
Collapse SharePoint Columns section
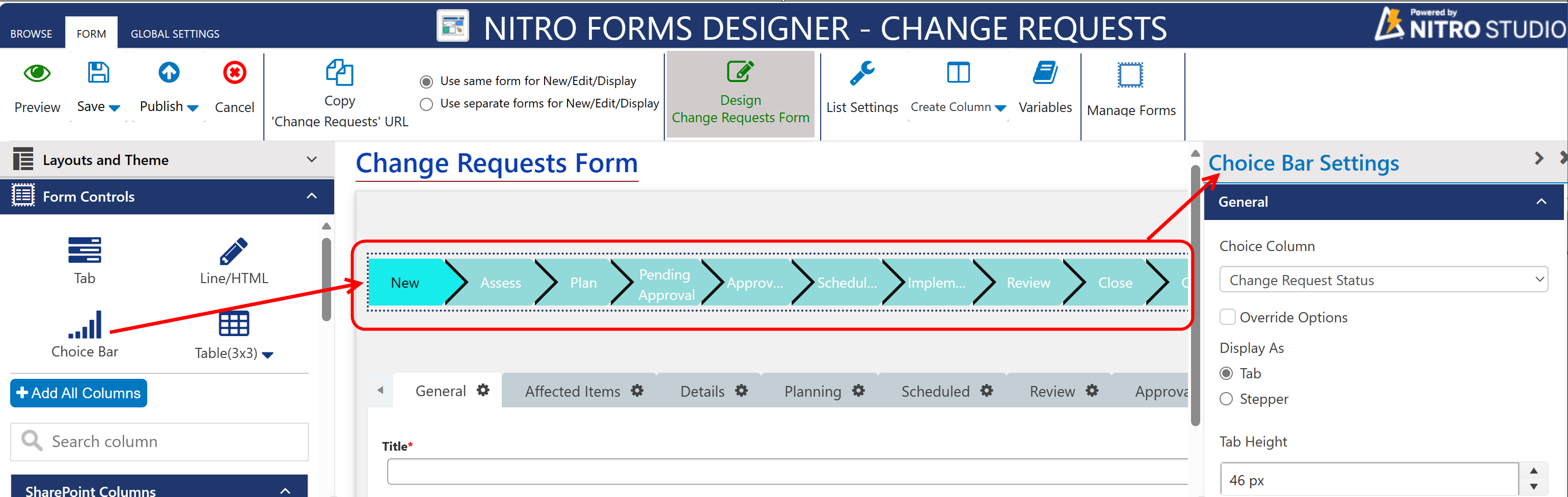(x=285, y=490)
